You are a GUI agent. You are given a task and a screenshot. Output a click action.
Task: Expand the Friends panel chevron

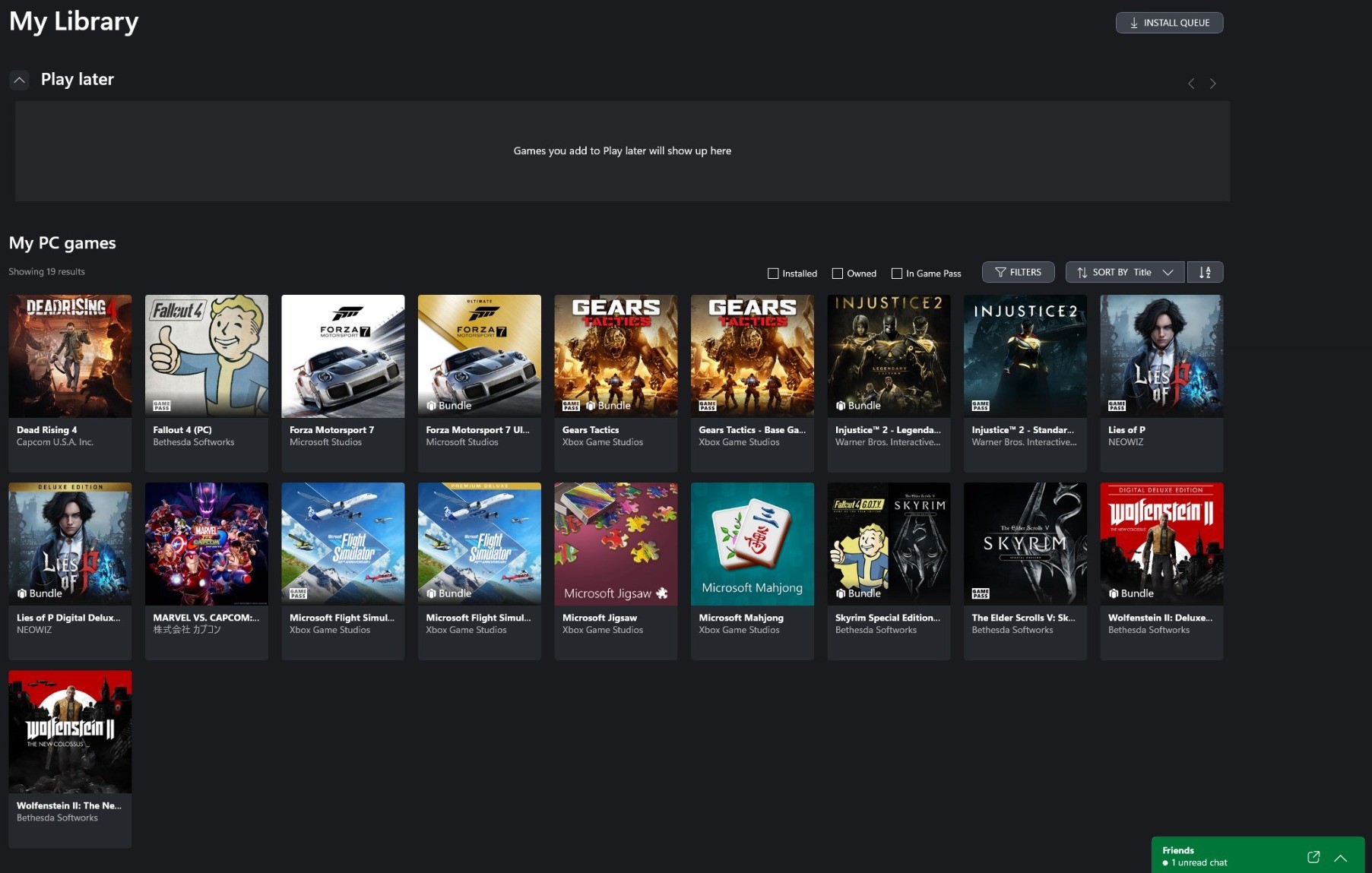1341,858
